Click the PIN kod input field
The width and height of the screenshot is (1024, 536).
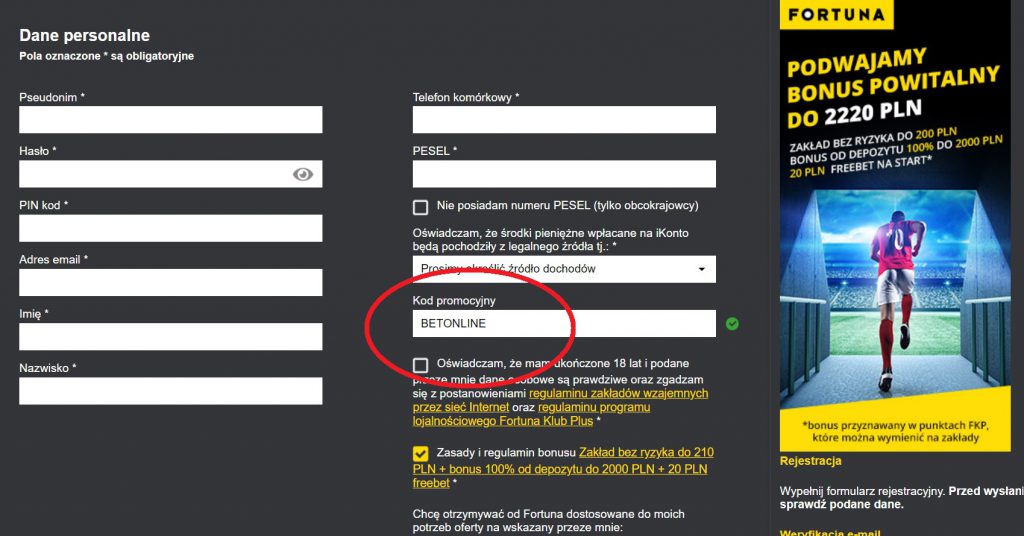170,228
